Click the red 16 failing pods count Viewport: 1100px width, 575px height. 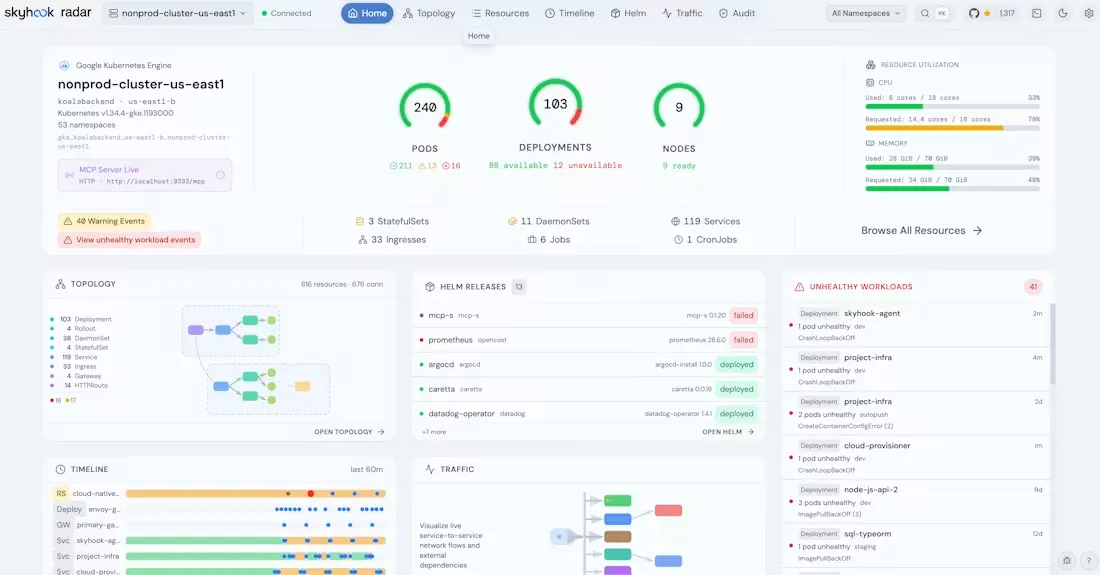[x=451, y=166]
